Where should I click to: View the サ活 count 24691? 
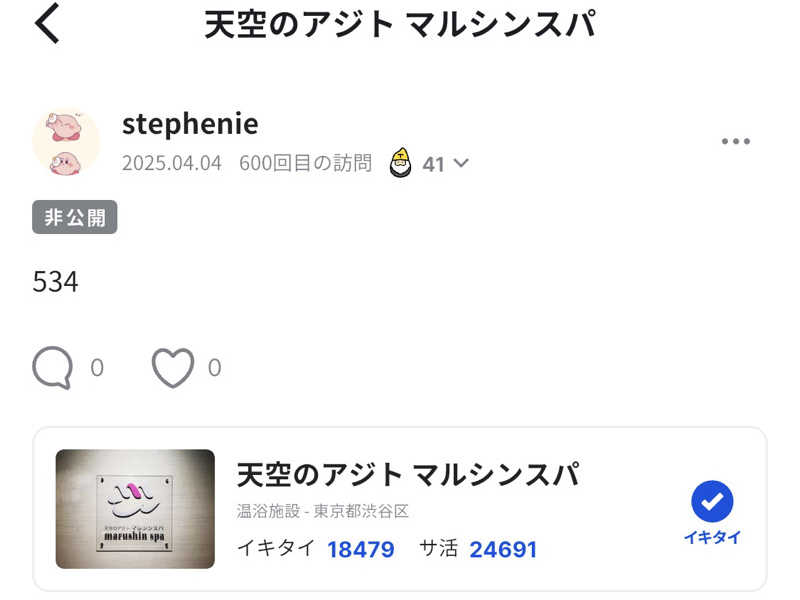503,549
